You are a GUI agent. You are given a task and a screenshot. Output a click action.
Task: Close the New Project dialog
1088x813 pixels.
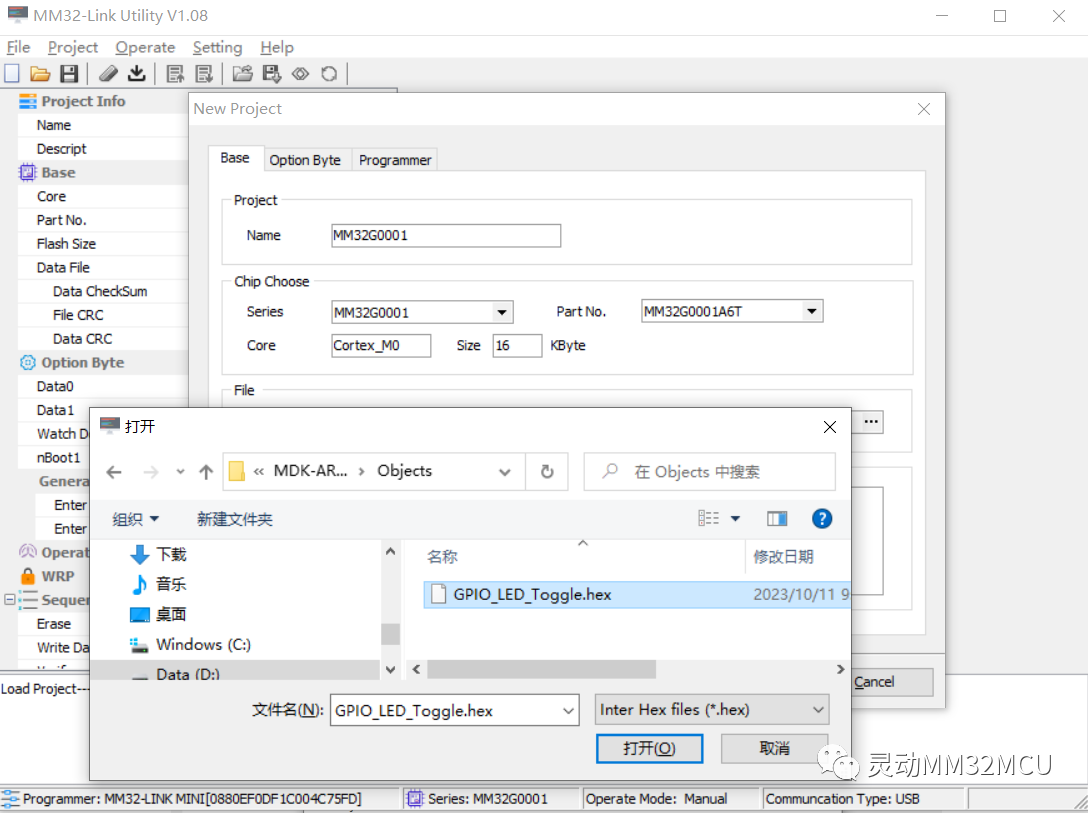click(924, 109)
